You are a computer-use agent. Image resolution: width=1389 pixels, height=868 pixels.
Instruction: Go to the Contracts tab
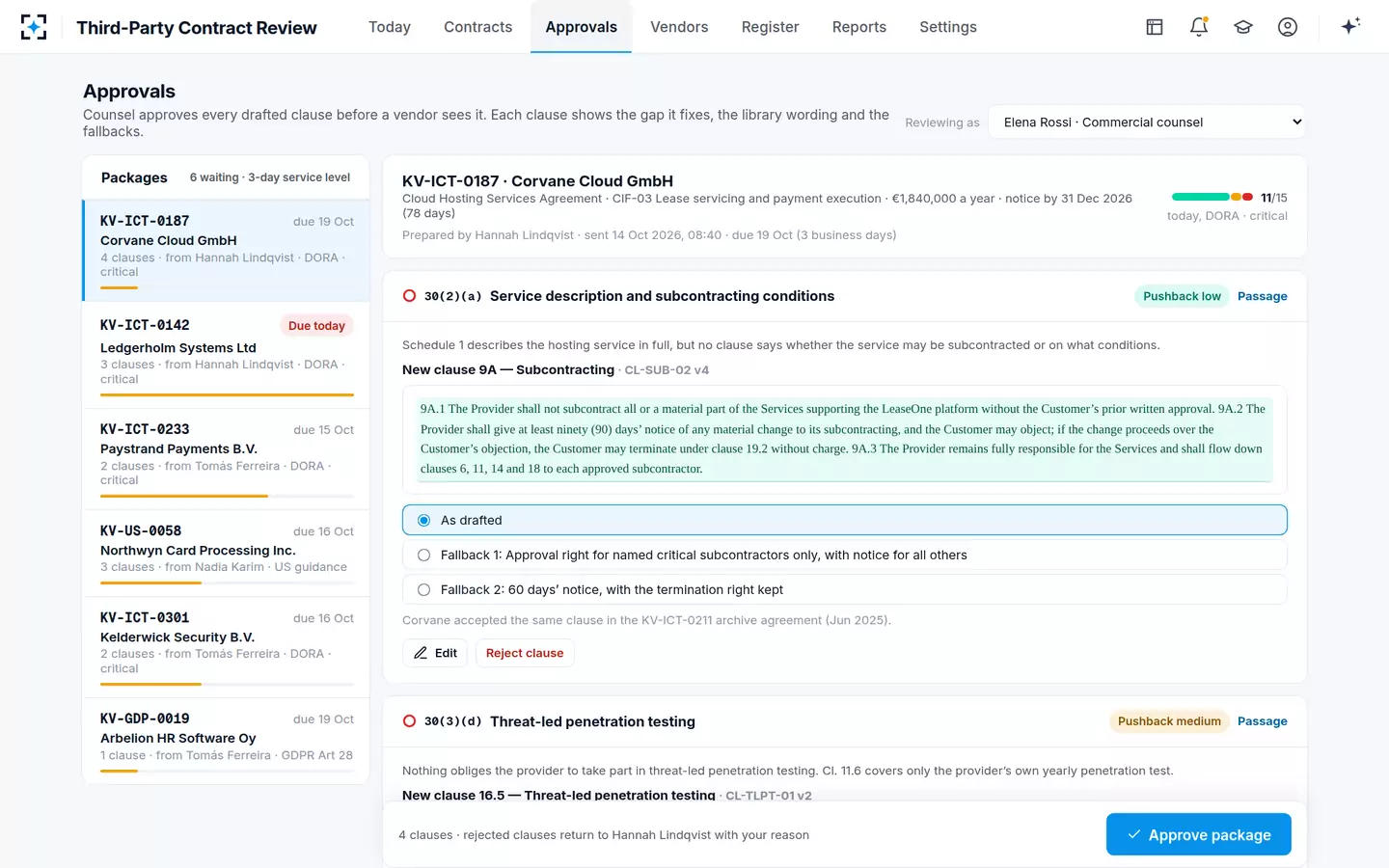(x=478, y=27)
